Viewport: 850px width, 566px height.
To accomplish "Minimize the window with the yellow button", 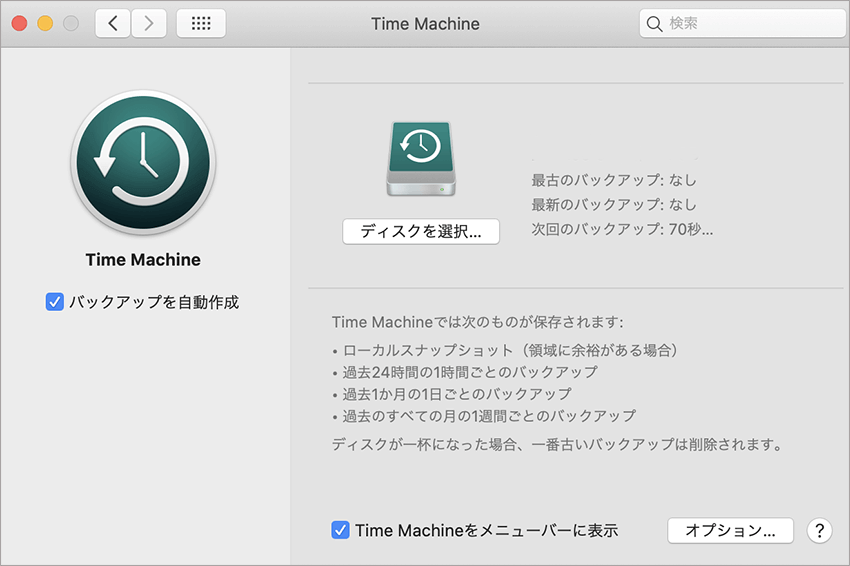I will click(45, 23).
